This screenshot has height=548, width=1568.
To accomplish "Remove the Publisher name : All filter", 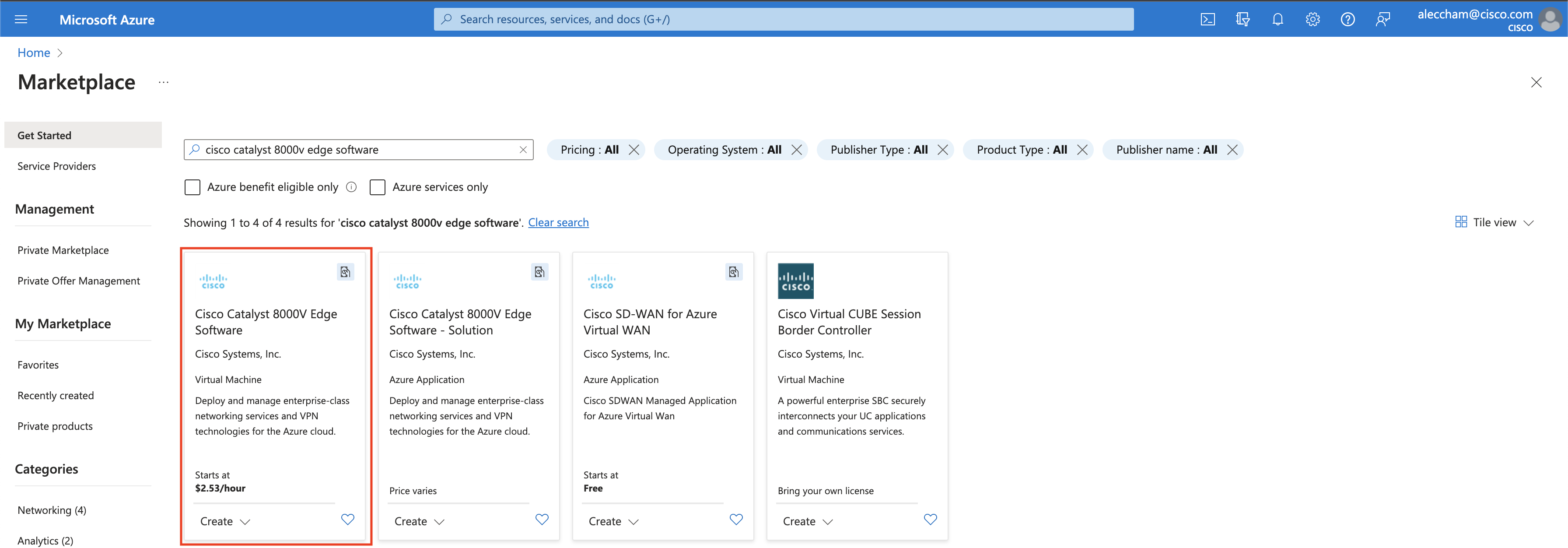I will click(x=1232, y=150).
